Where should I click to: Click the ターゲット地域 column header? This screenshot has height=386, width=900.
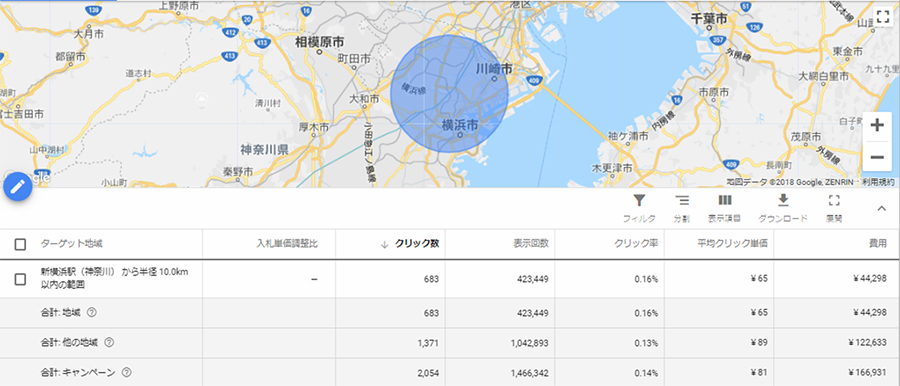tap(71, 244)
